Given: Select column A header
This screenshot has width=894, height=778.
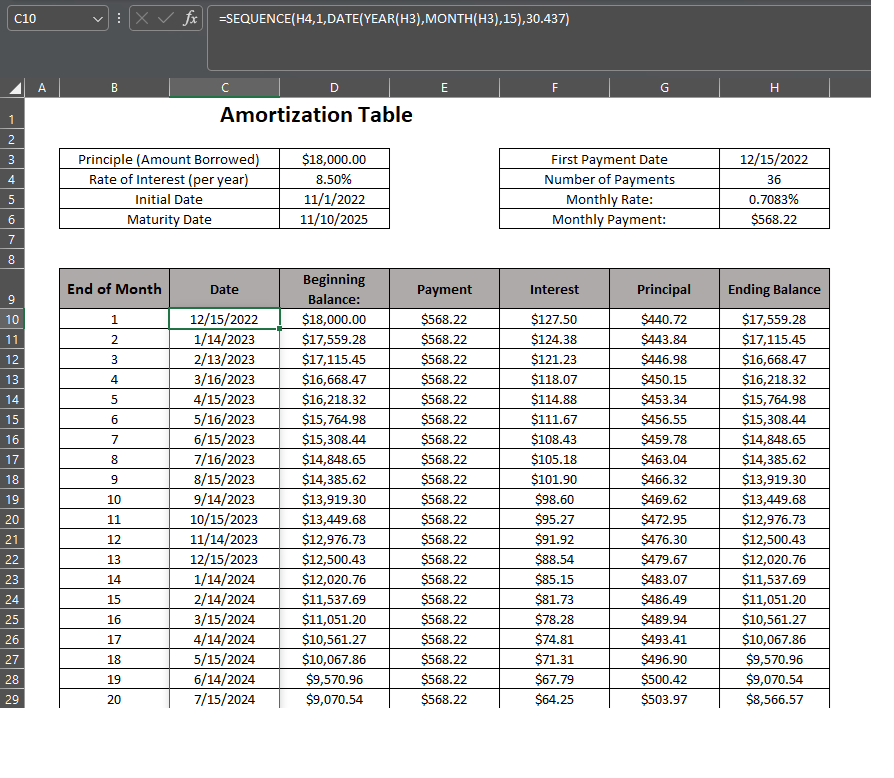Looking at the screenshot, I should click(42, 88).
